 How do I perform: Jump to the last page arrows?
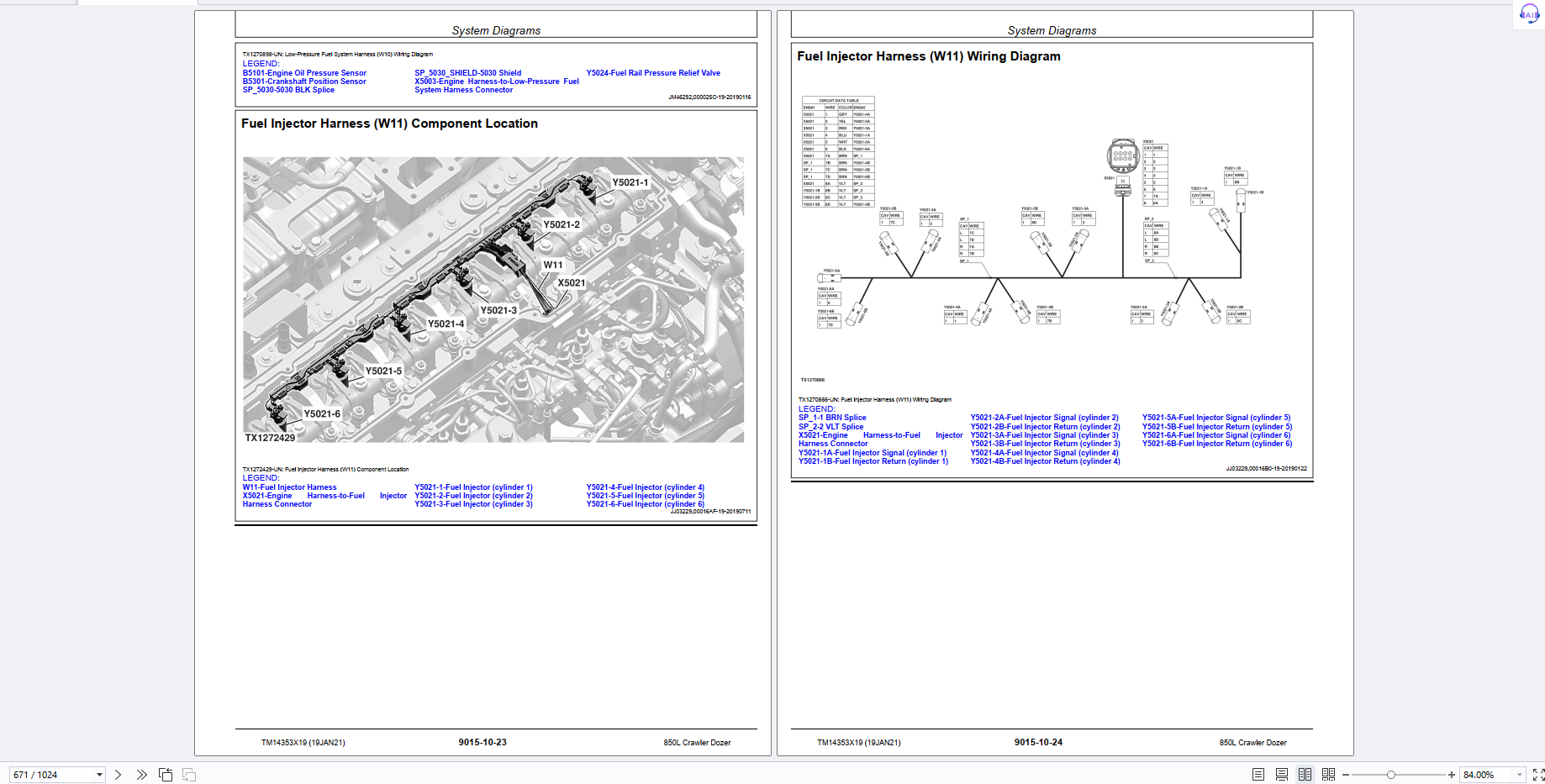tap(141, 775)
